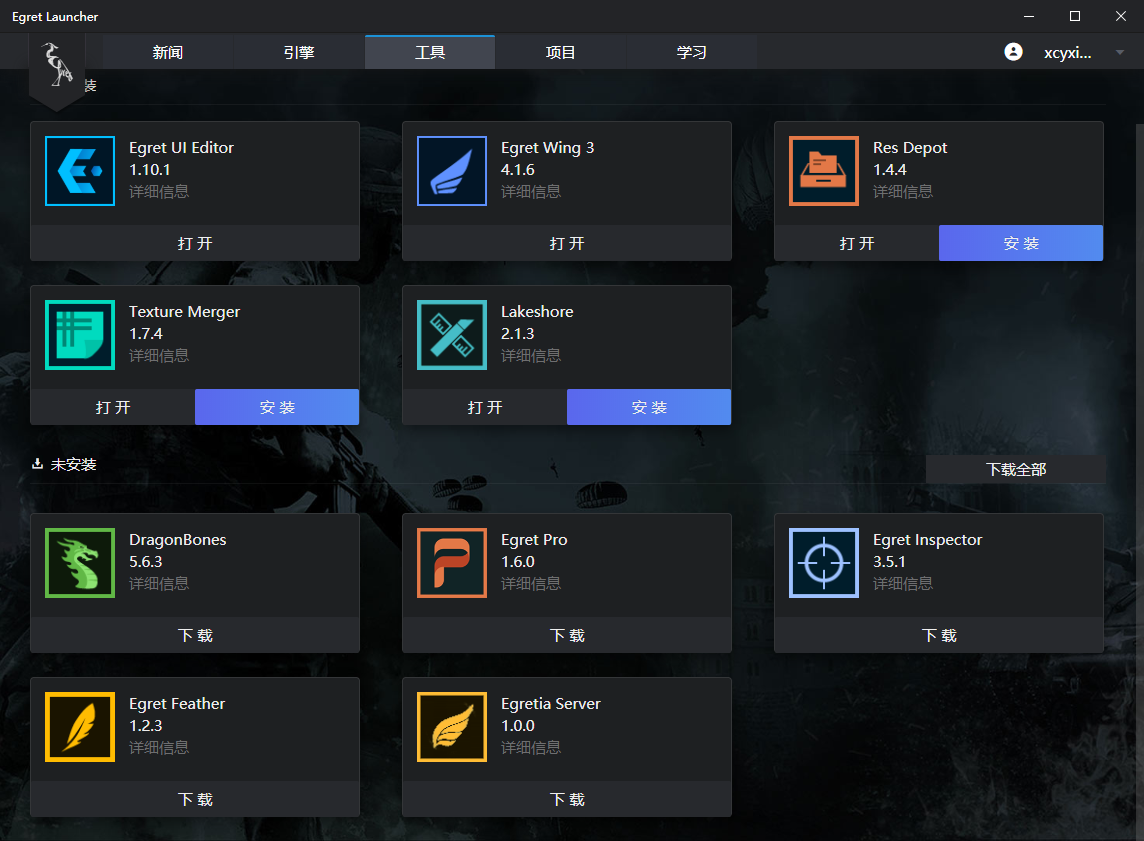Open Egret UI Editor with 打开

tap(195, 243)
